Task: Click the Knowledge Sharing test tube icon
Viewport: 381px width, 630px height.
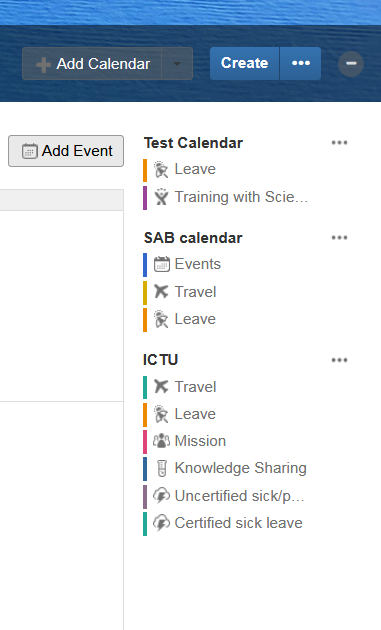Action: click(162, 468)
